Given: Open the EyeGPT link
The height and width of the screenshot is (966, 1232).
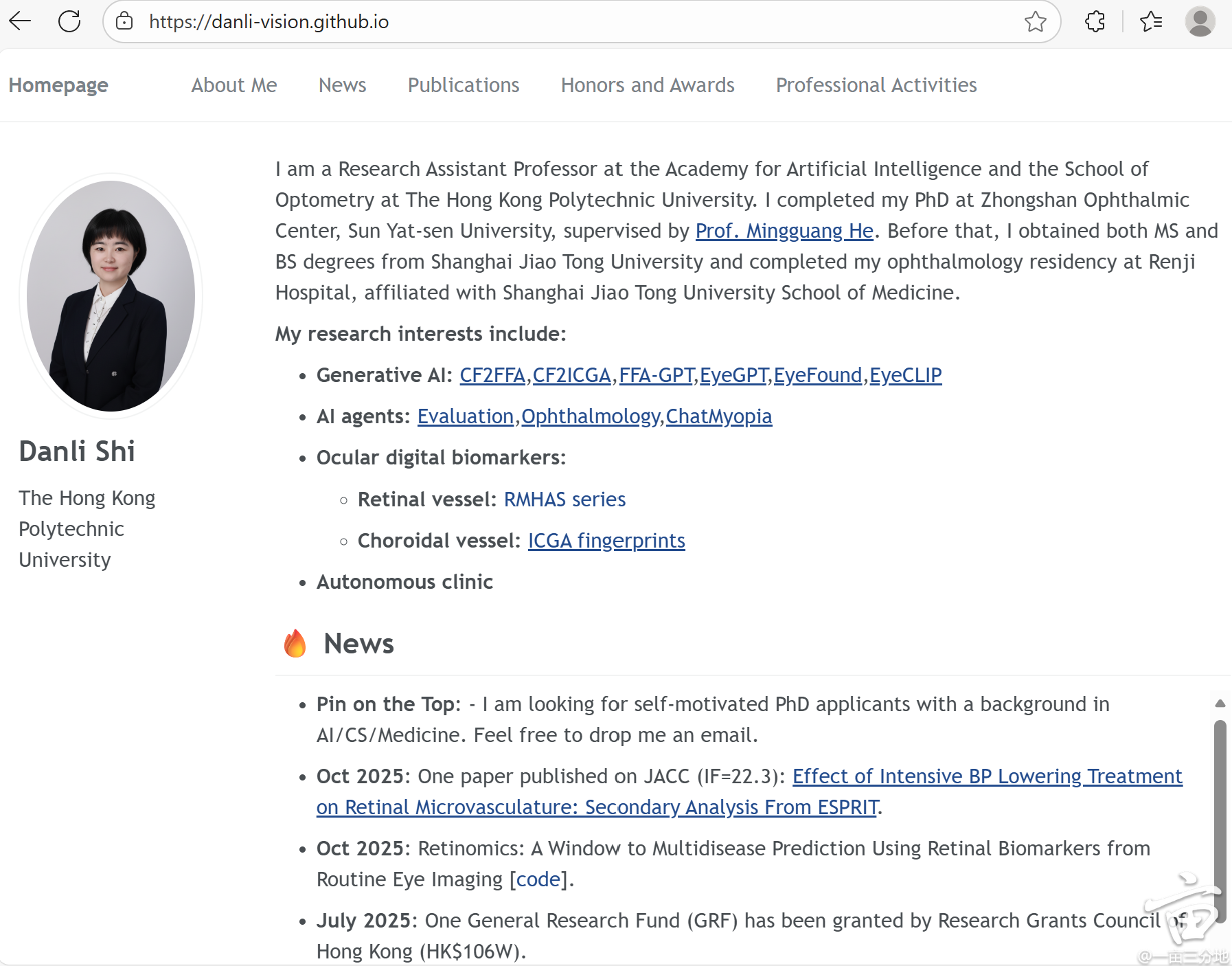Looking at the screenshot, I should [x=734, y=375].
